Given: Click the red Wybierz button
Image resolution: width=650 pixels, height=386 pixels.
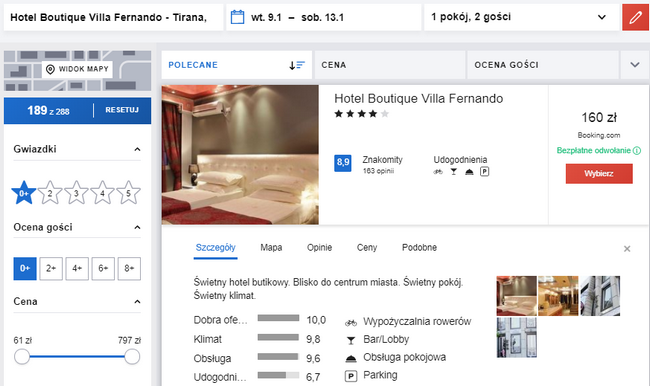Looking at the screenshot, I should [599, 174].
